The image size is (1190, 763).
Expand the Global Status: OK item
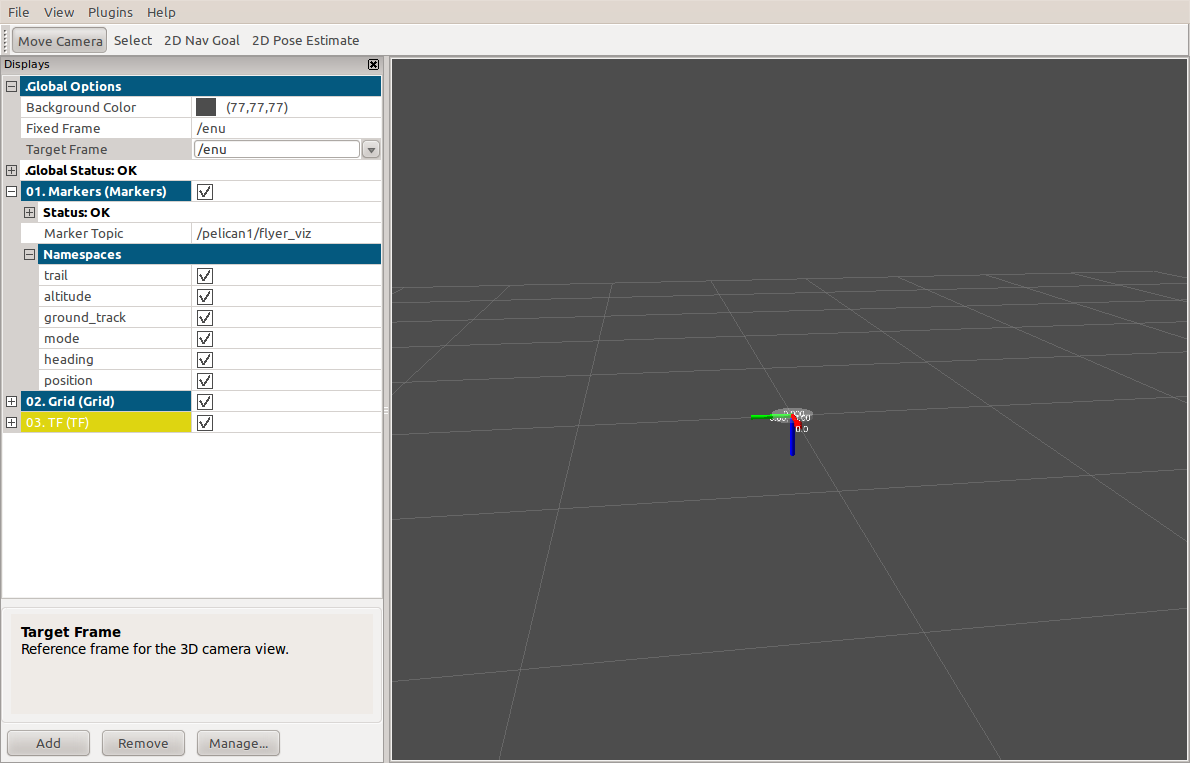pos(12,170)
